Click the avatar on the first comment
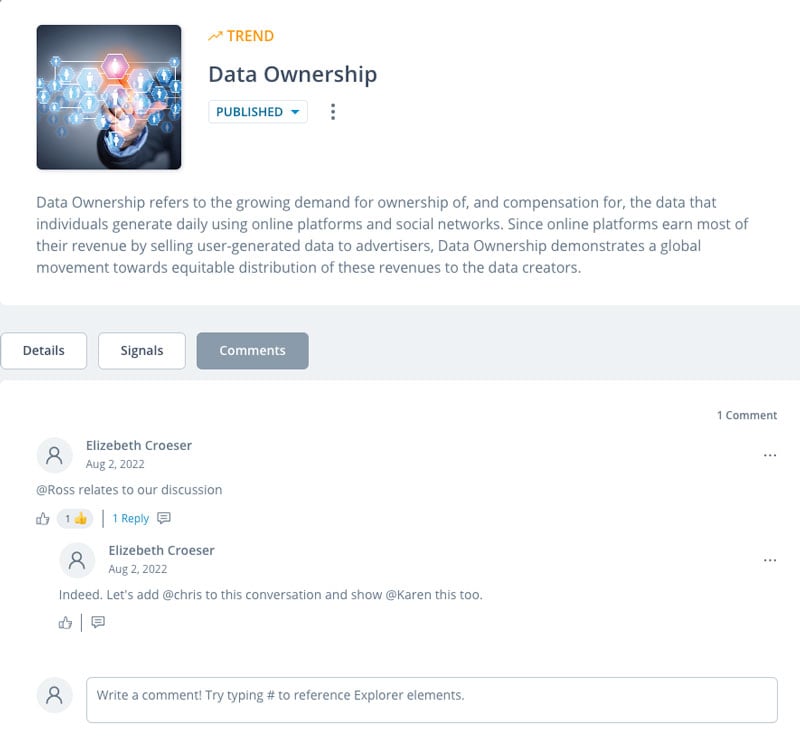 coord(54,455)
